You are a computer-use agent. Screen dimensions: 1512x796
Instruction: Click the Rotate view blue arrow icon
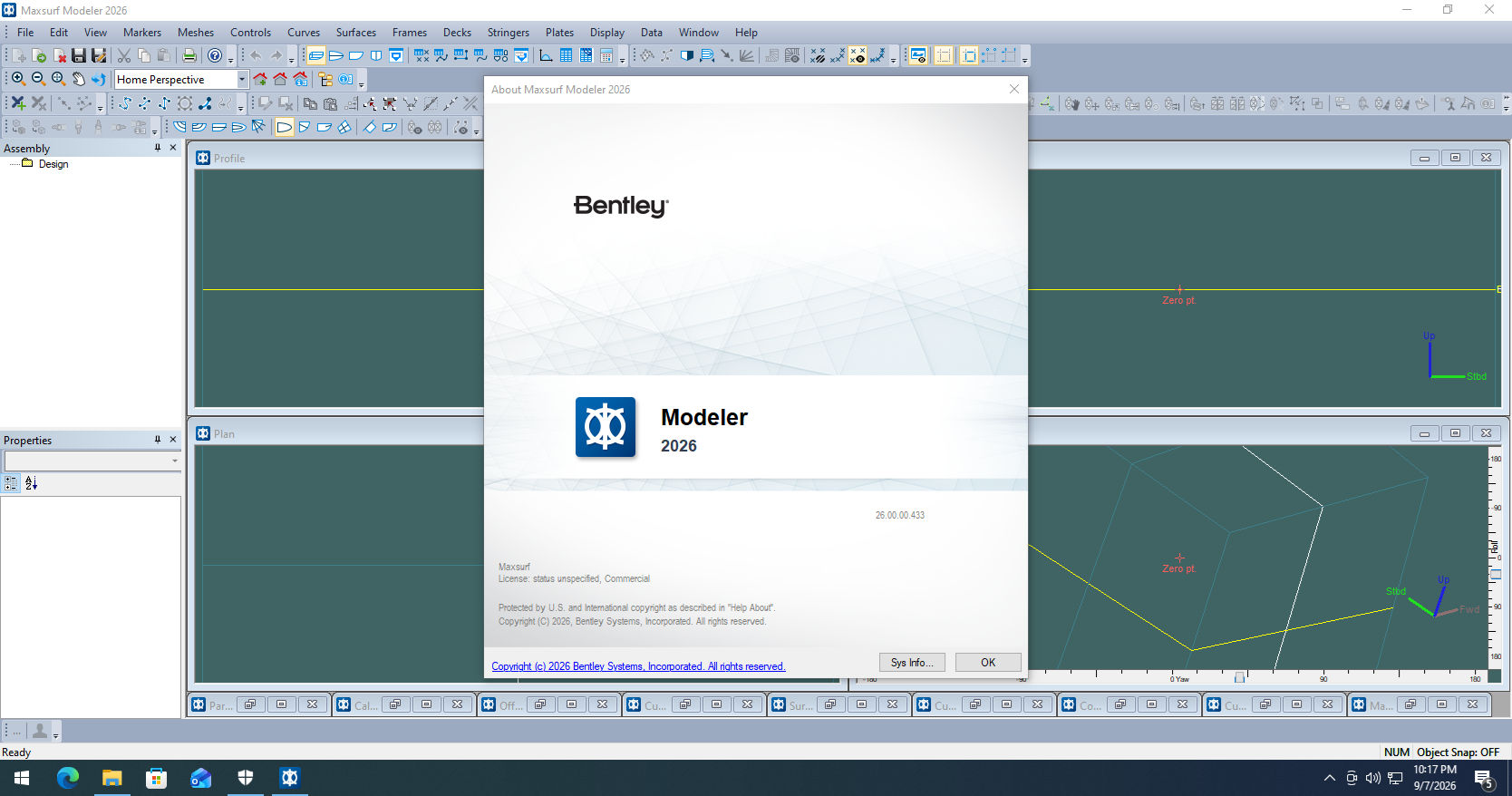(99, 79)
